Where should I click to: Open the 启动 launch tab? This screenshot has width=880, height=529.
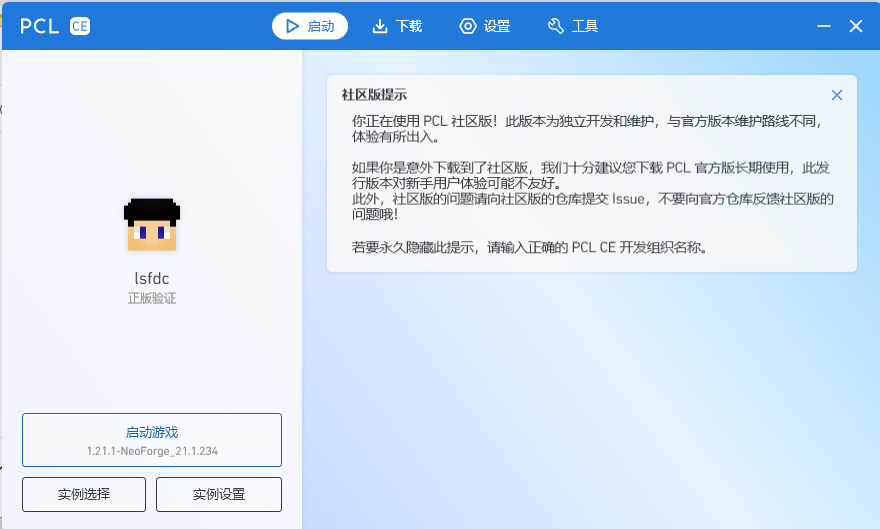tap(310, 26)
